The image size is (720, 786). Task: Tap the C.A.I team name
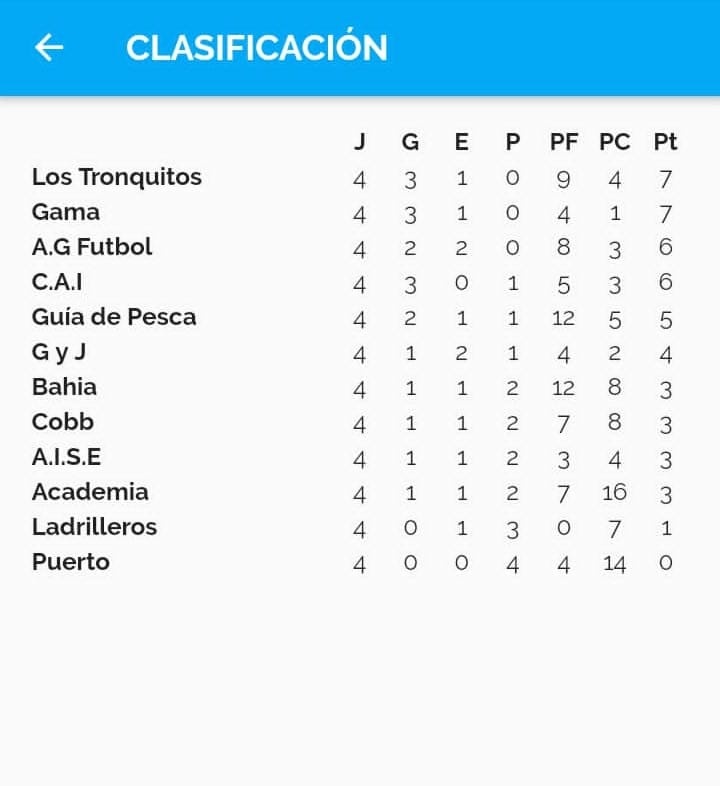57,282
